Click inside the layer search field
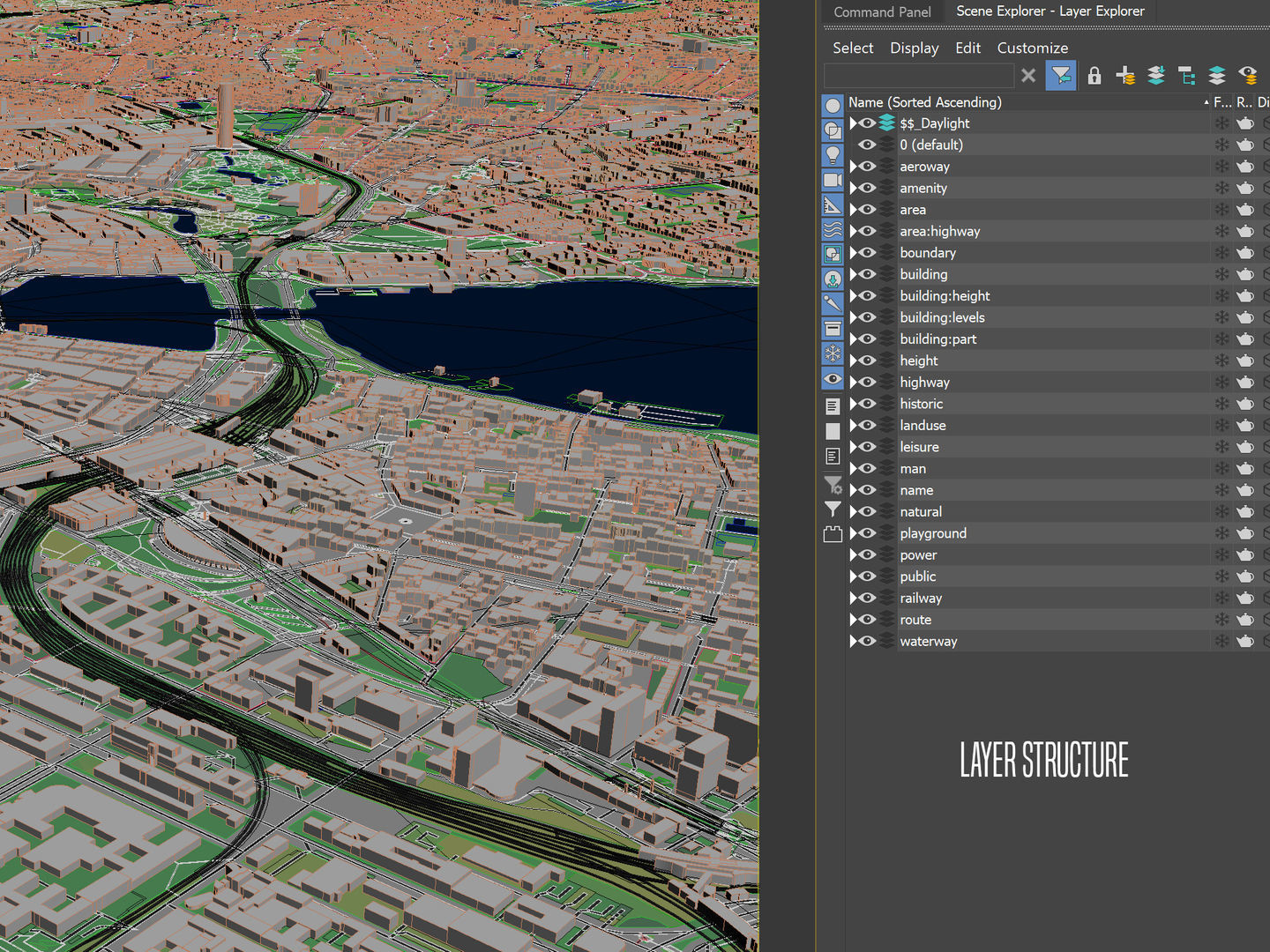Image resolution: width=1270 pixels, height=952 pixels. tap(917, 76)
